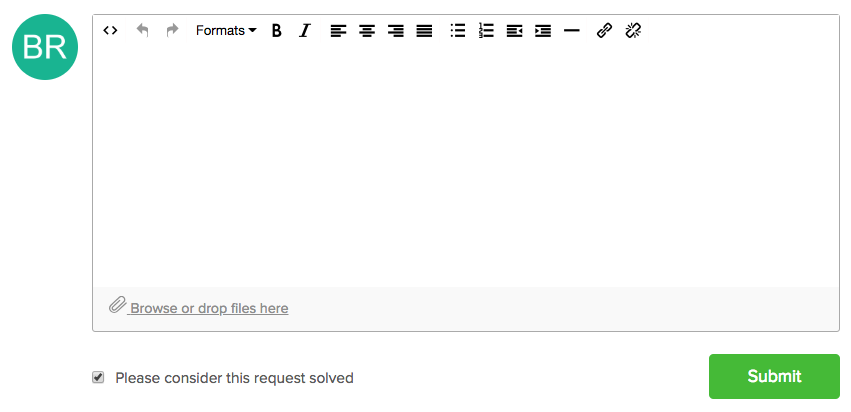The width and height of the screenshot is (851, 412).
Task: Click the green Submit button
Action: click(774, 376)
